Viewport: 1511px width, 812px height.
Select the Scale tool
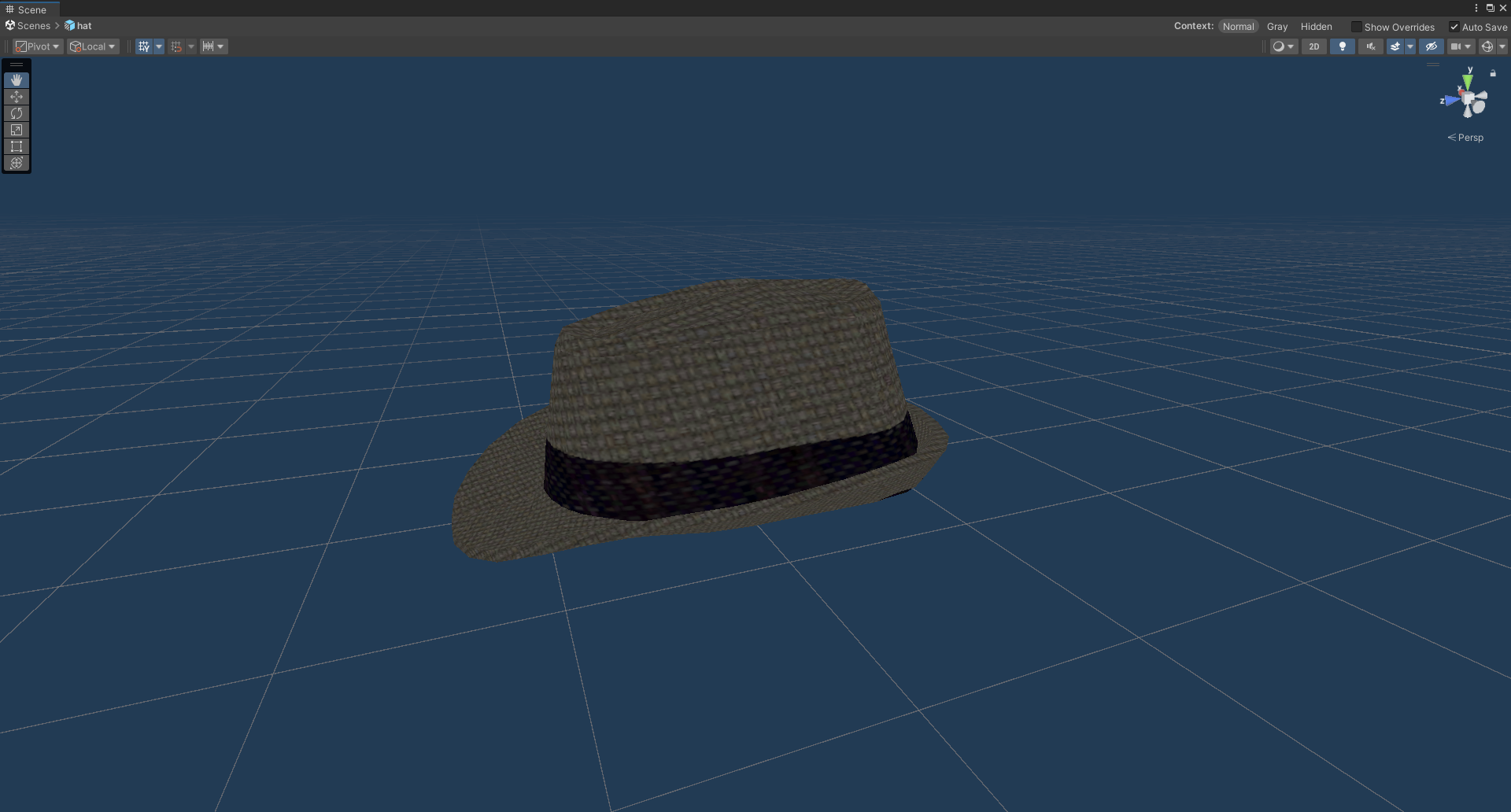(17, 130)
